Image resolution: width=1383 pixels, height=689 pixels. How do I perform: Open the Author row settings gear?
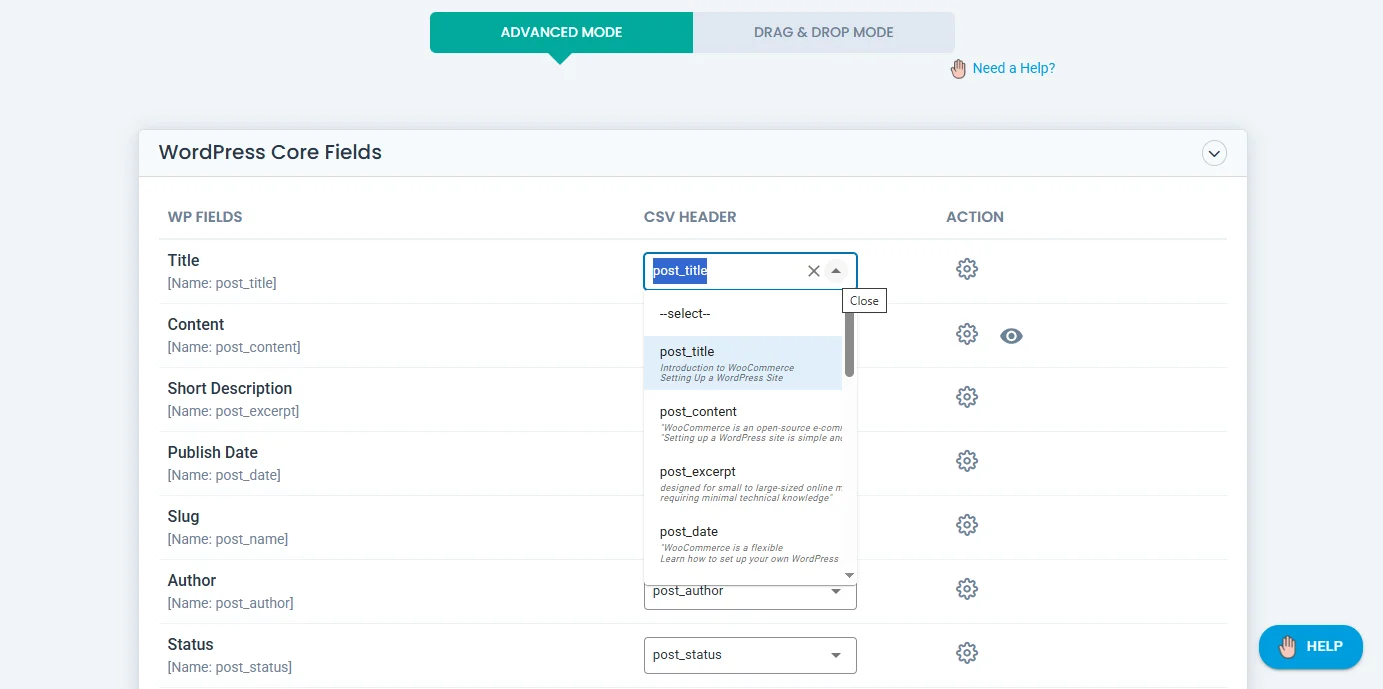(x=966, y=589)
